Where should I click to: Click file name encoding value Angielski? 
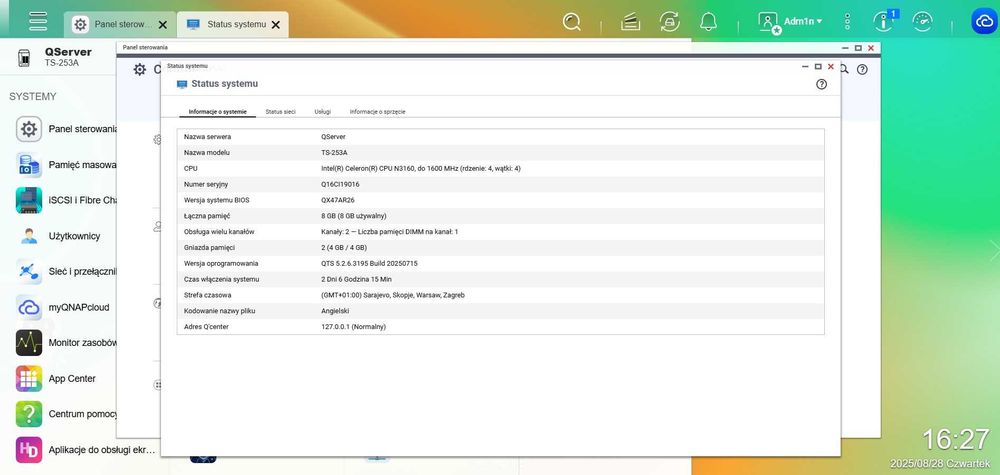(335, 311)
